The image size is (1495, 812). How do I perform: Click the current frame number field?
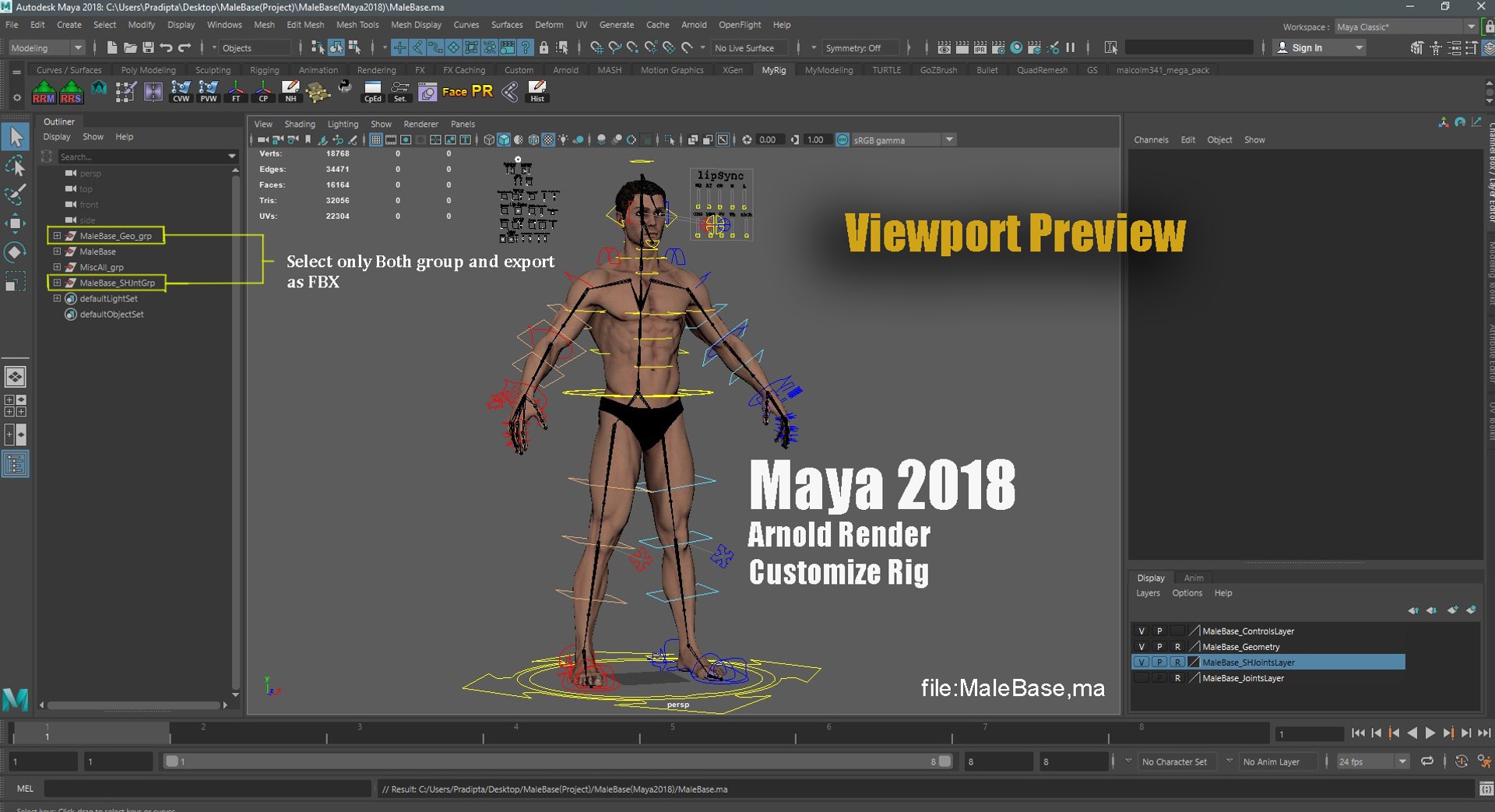click(x=1310, y=733)
